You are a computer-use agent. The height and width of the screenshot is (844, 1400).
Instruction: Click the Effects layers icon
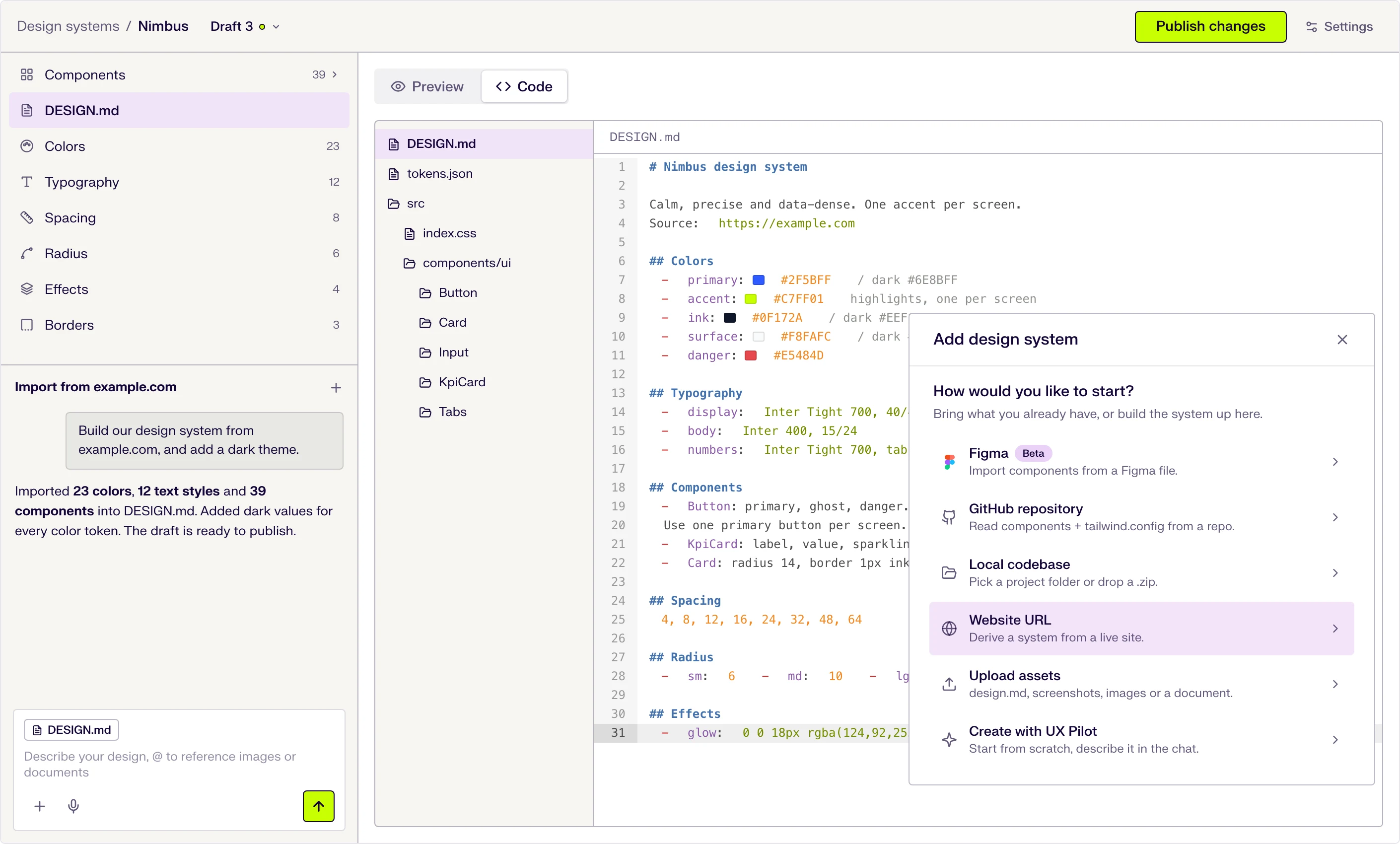click(27, 289)
